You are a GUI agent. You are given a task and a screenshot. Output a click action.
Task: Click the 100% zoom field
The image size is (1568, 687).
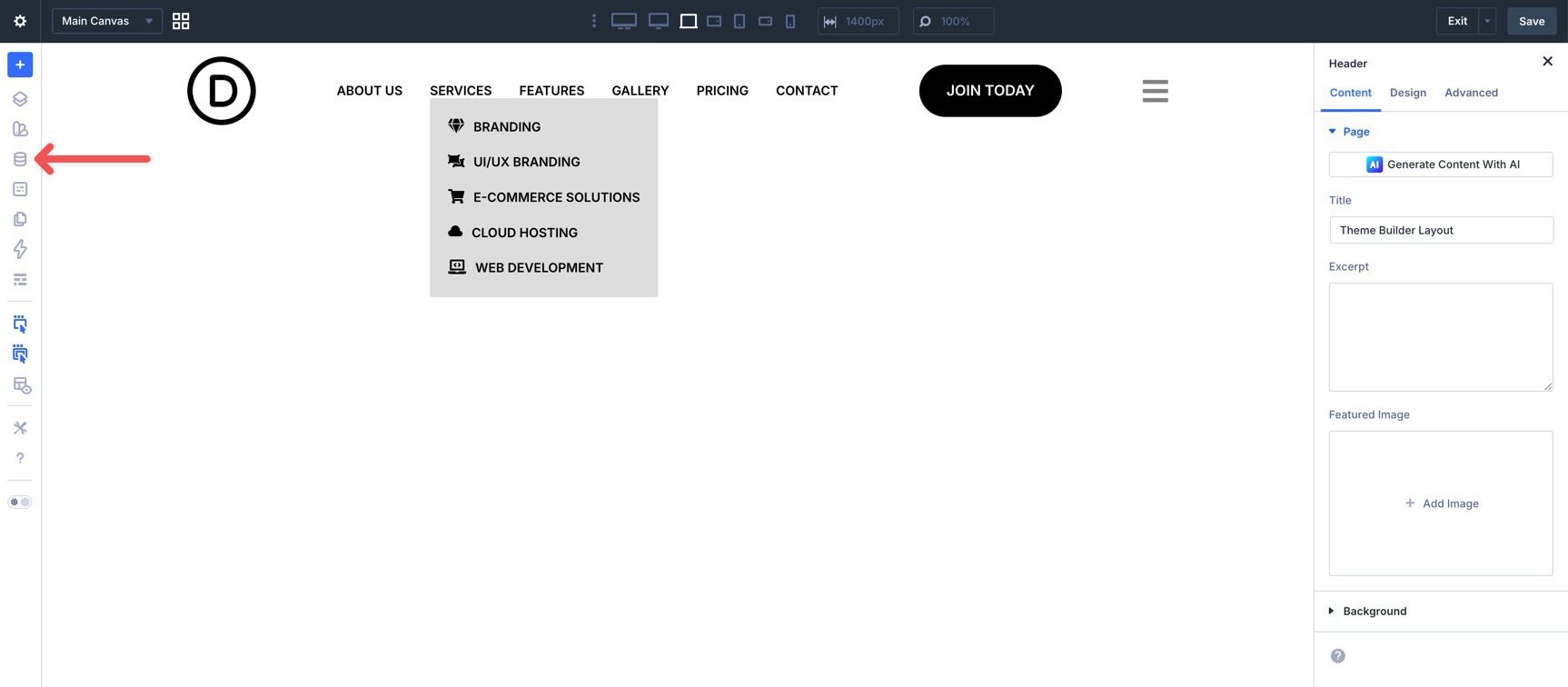[953, 21]
